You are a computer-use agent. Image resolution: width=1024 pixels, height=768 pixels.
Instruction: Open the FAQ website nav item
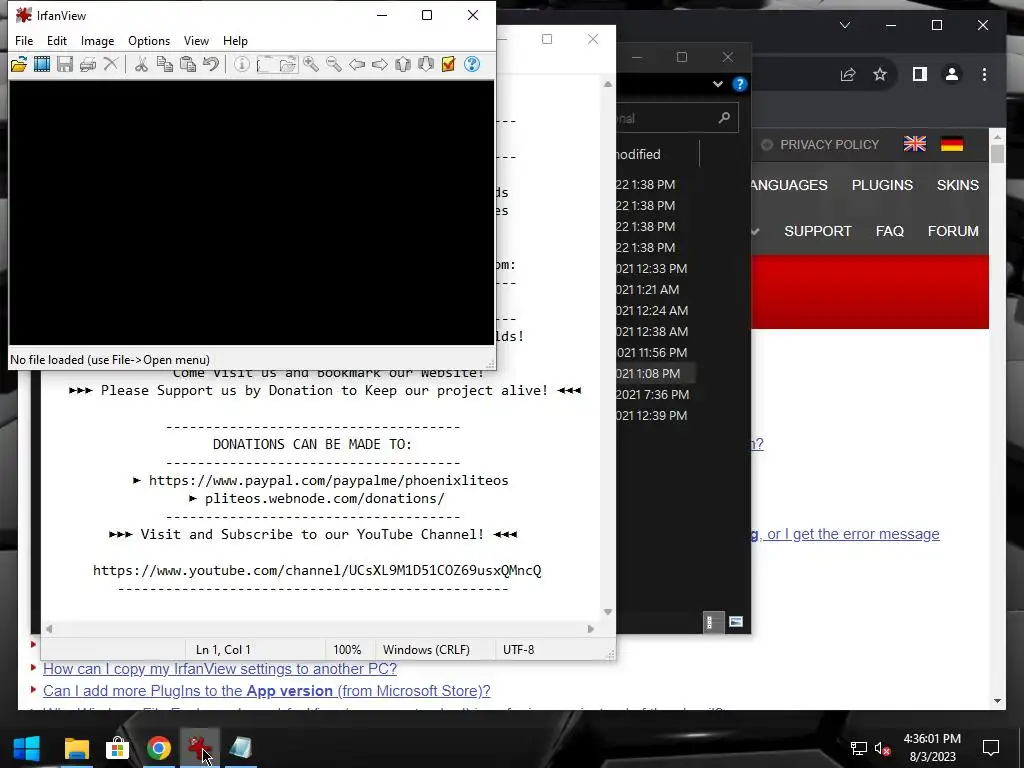tap(889, 231)
